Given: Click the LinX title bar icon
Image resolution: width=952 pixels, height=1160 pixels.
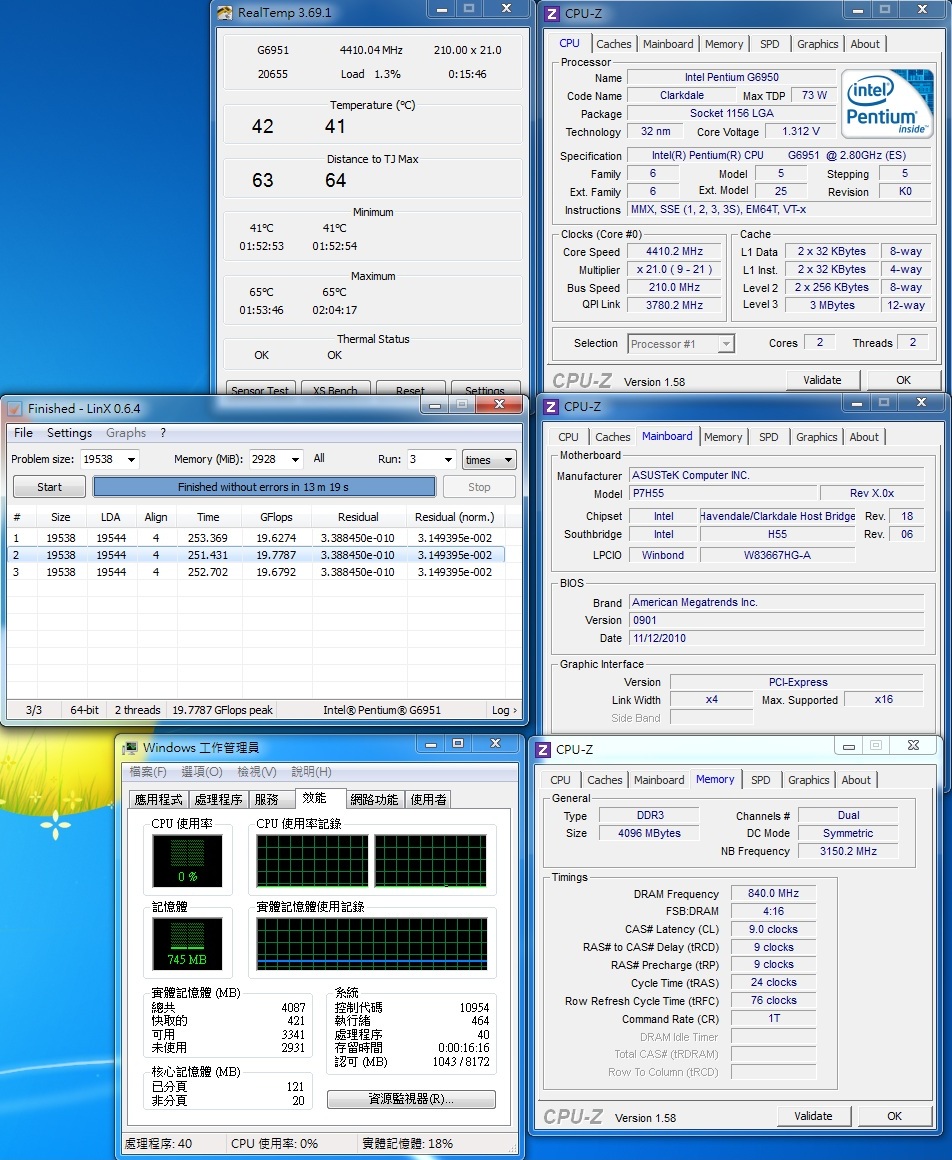Looking at the screenshot, I should pos(15,408).
